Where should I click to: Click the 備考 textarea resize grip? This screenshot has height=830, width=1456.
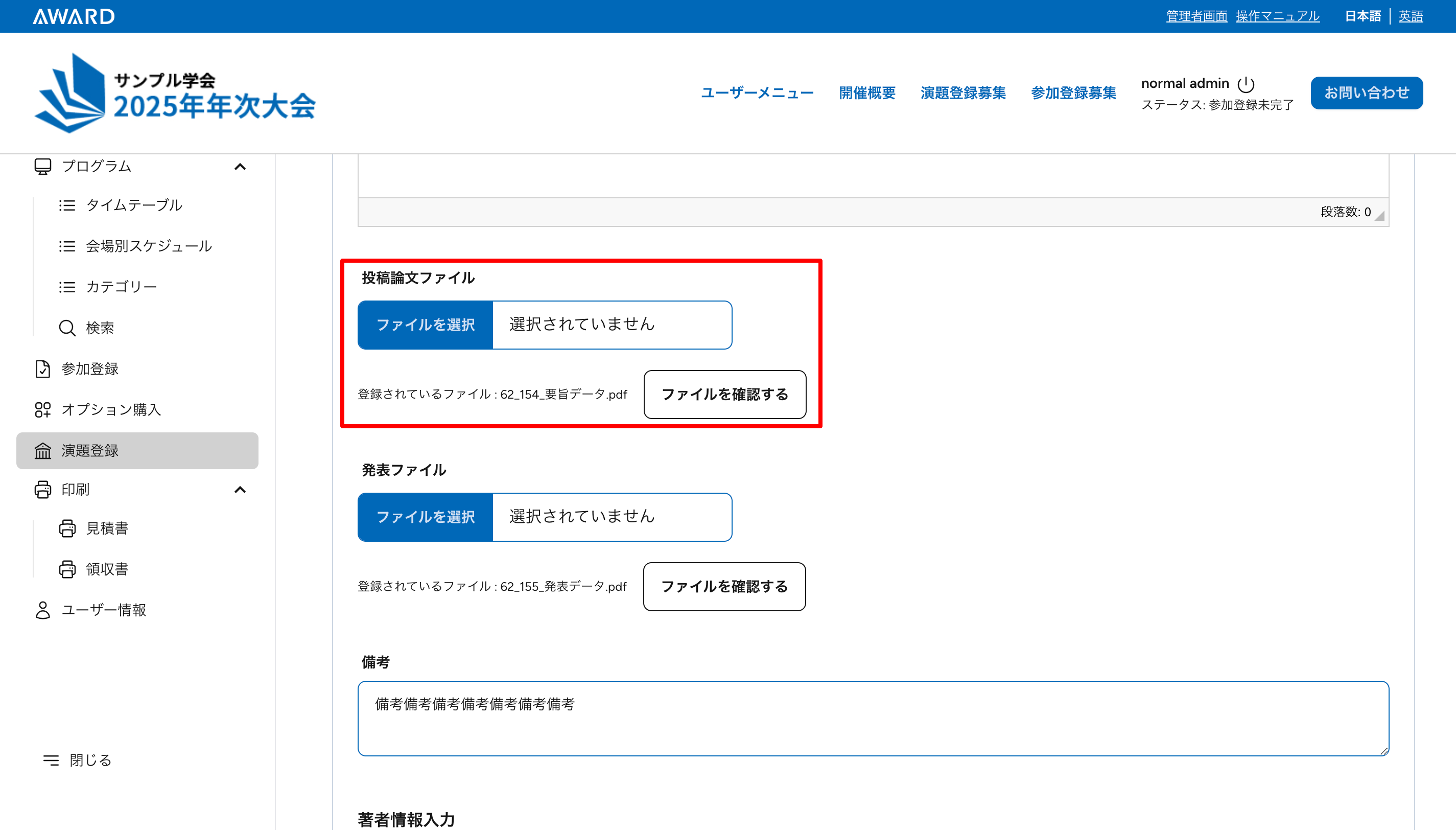1383,751
